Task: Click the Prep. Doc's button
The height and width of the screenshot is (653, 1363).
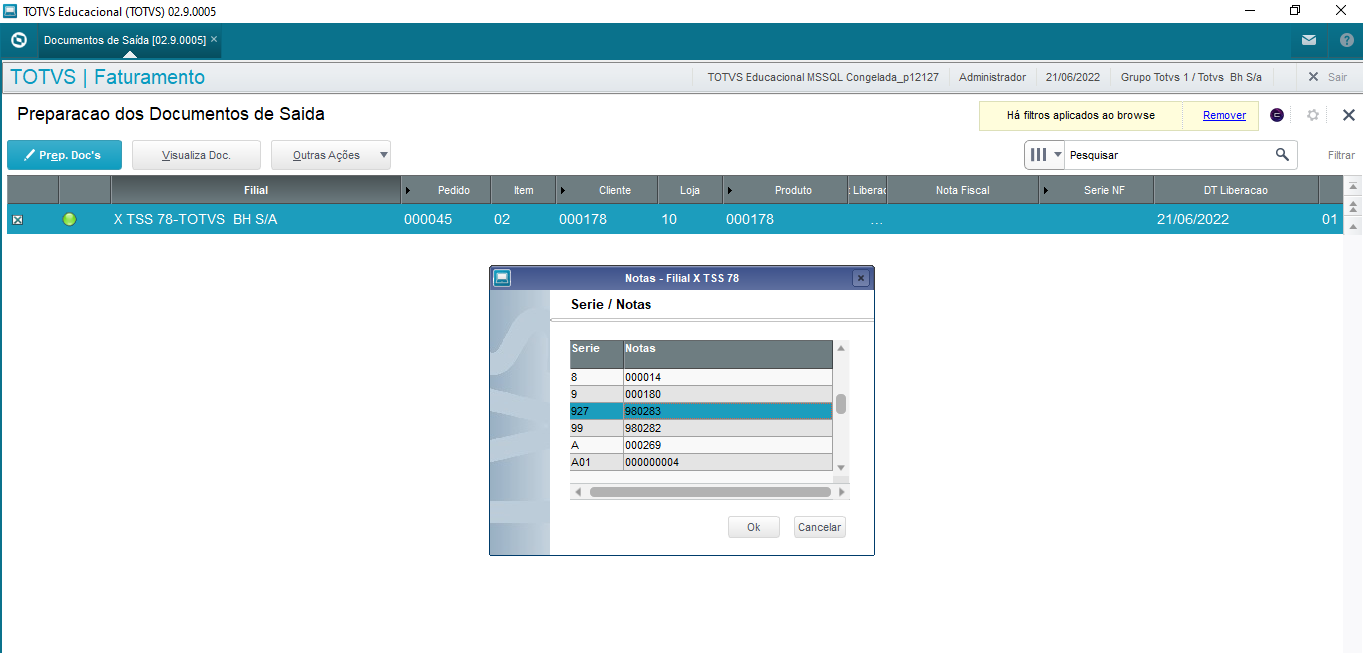Action: pos(64,155)
